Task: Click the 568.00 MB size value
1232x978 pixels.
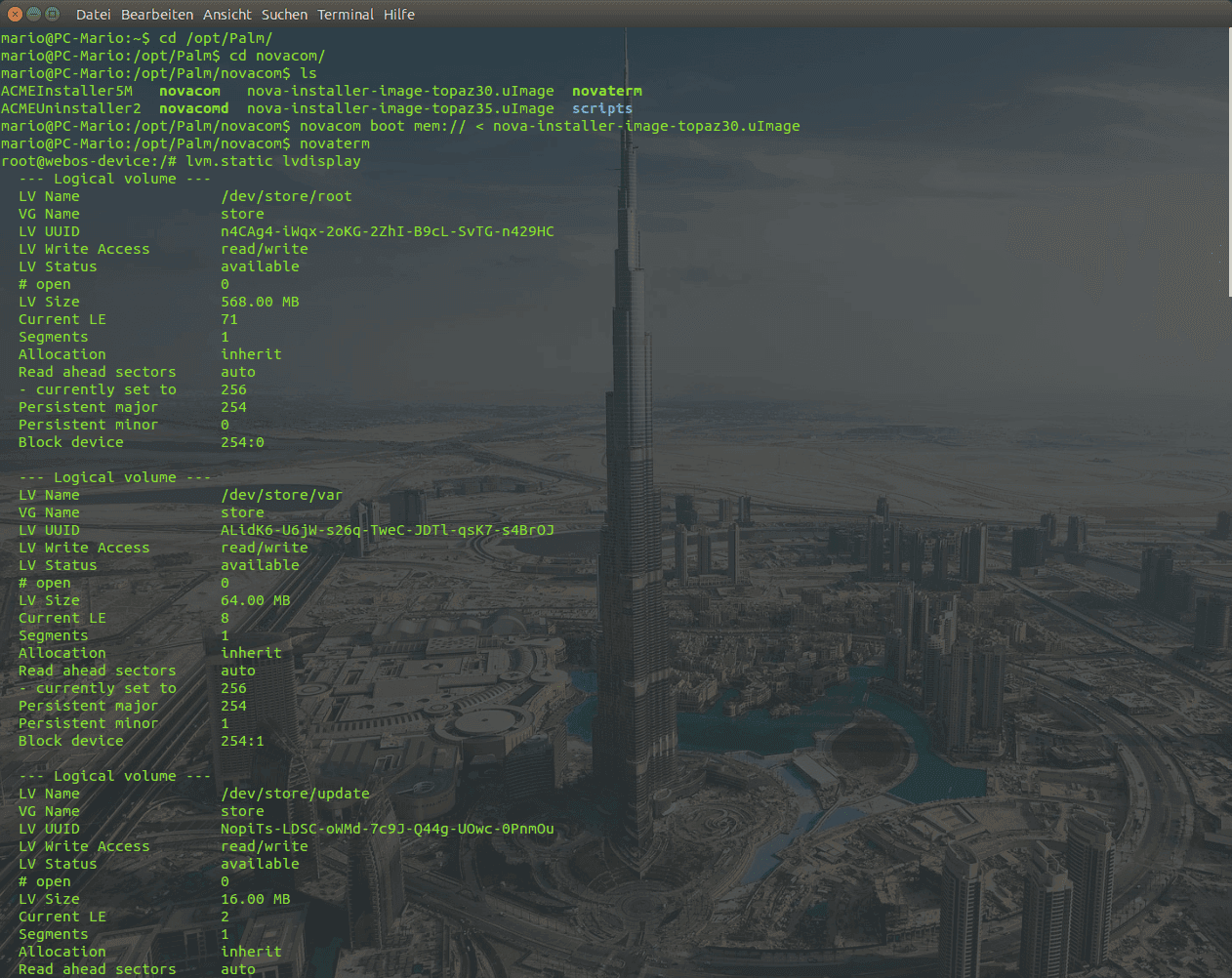Action: click(260, 302)
